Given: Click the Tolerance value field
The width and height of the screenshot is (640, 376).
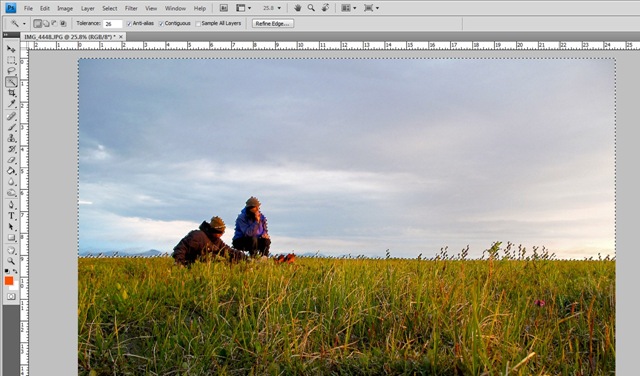Looking at the screenshot, I should pos(112,24).
